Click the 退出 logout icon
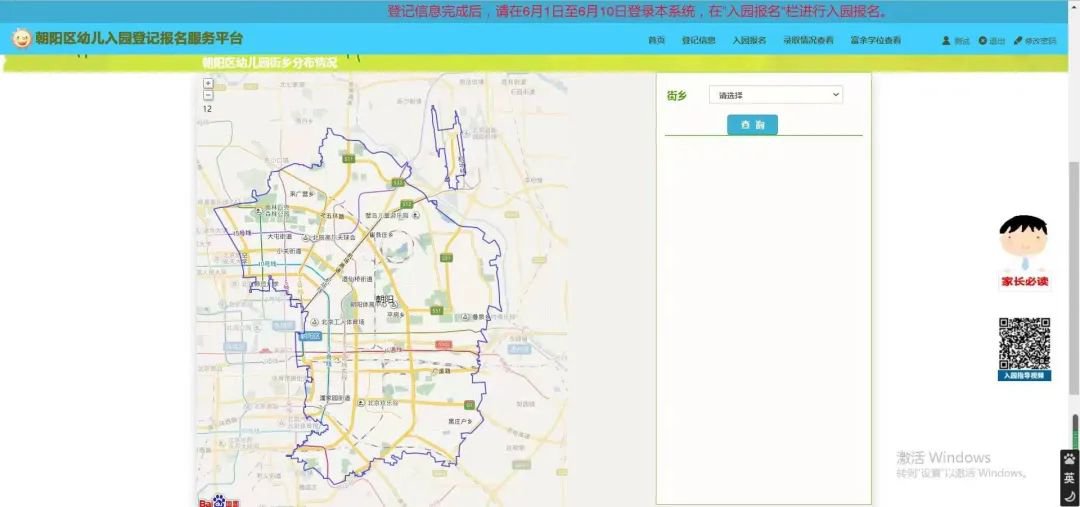1080x507 pixels. point(983,41)
